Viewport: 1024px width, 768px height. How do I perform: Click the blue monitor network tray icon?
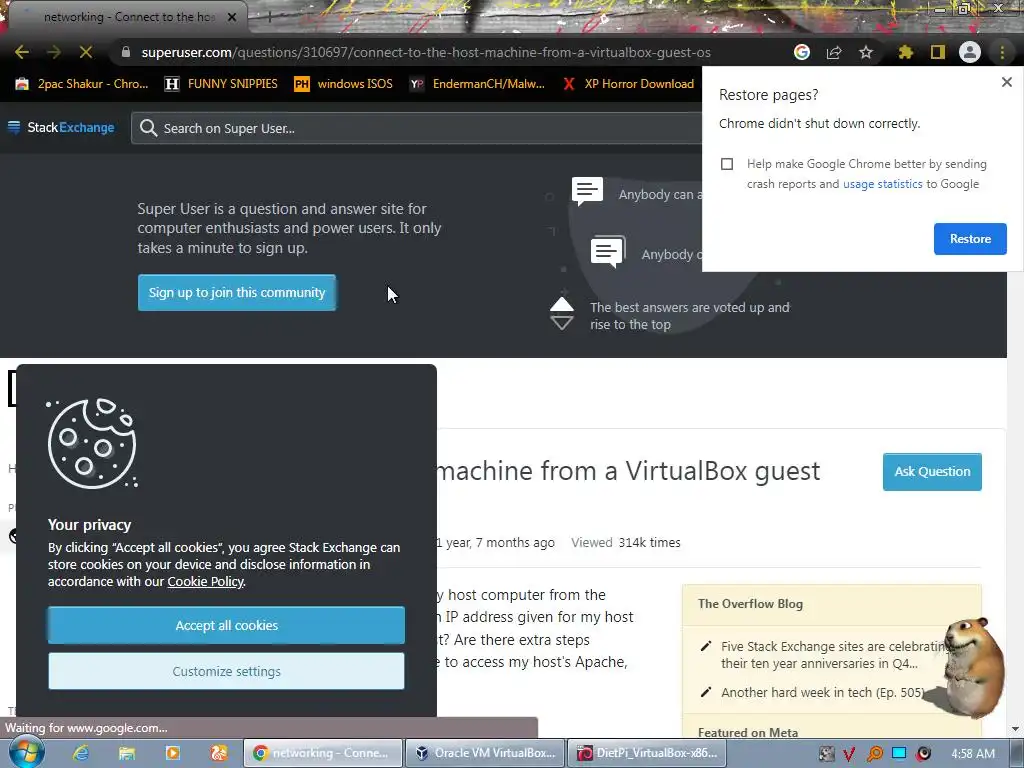pyautogui.click(x=899, y=754)
